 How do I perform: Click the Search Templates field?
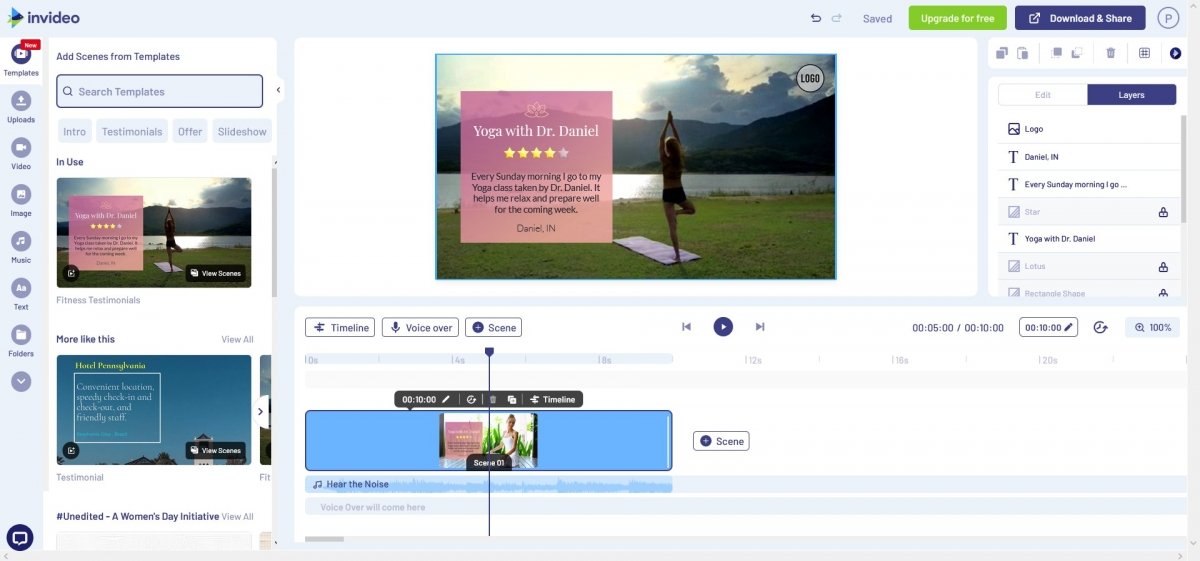click(160, 91)
